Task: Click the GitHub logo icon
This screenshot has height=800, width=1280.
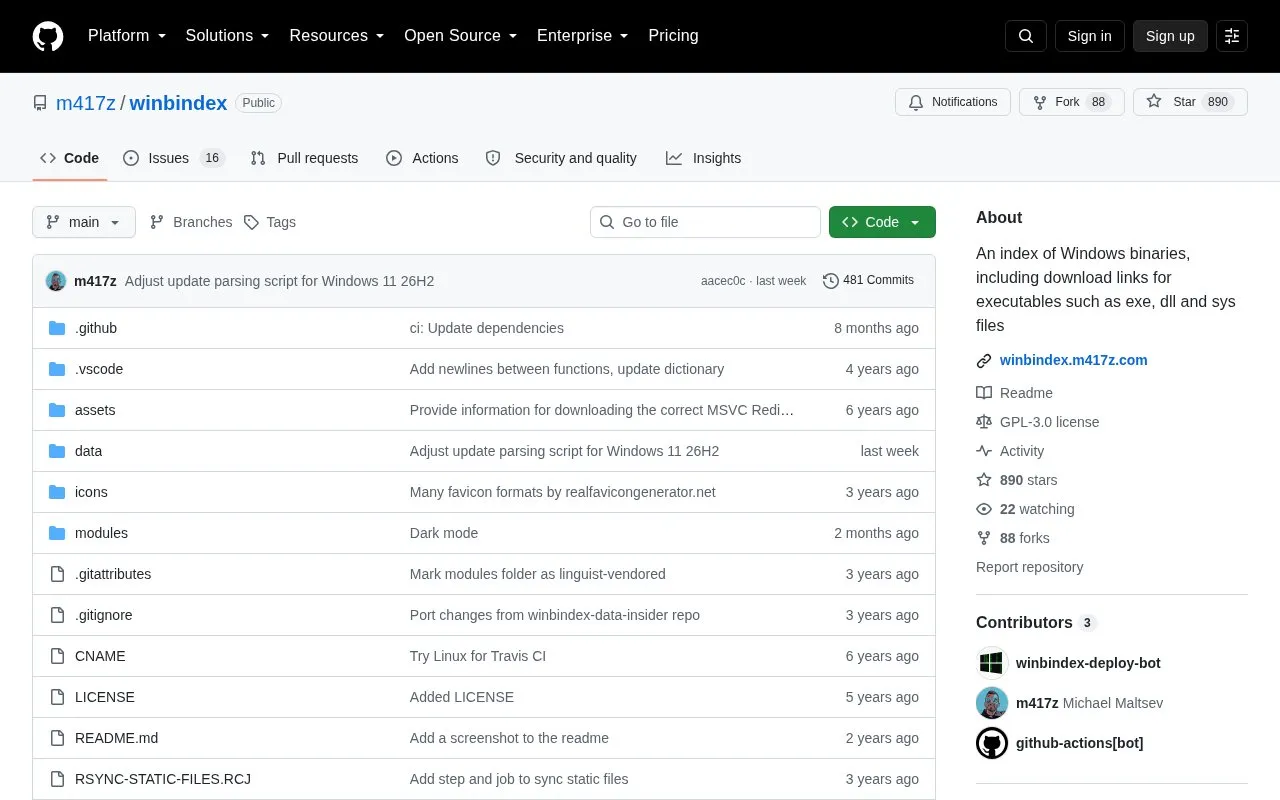Action: click(48, 36)
